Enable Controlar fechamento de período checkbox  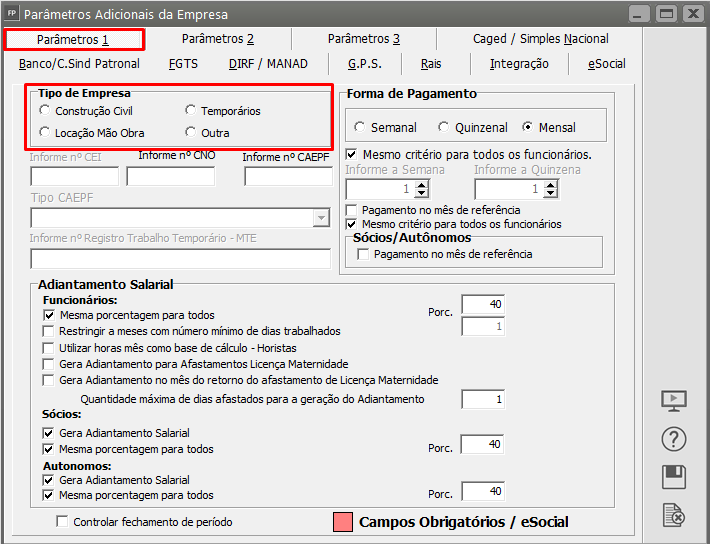point(62,522)
